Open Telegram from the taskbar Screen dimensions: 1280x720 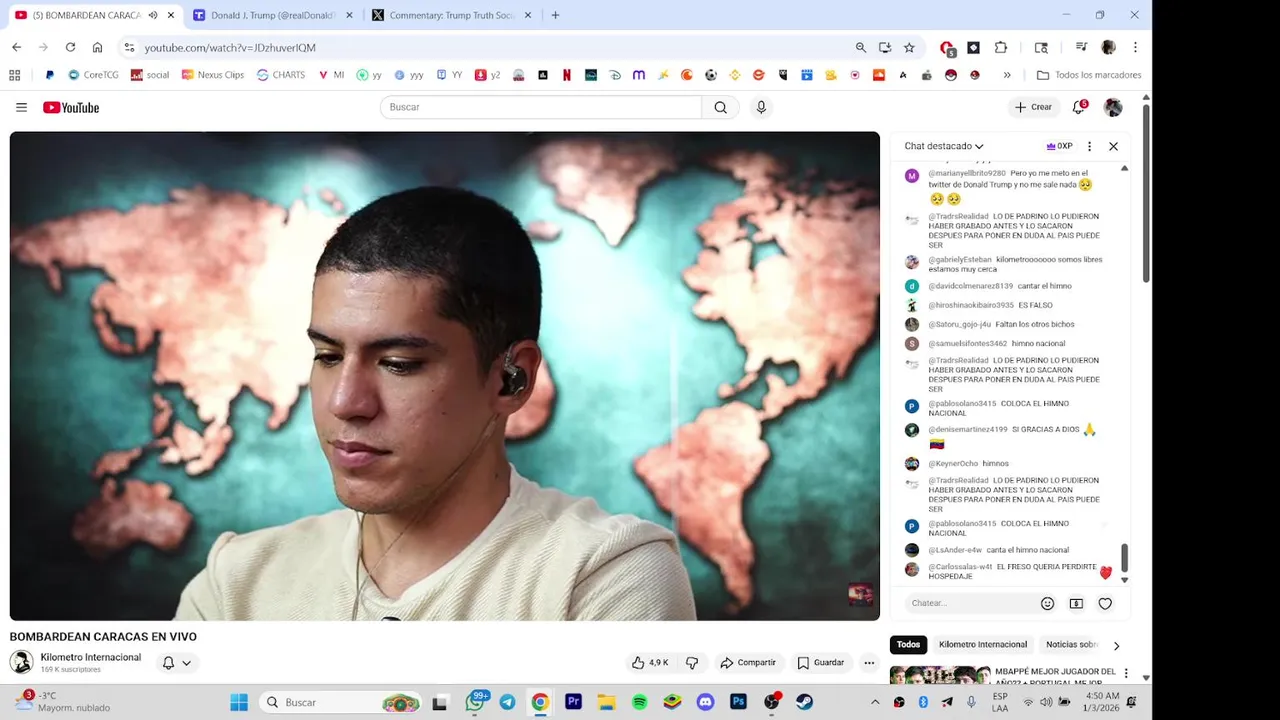pos(507,702)
